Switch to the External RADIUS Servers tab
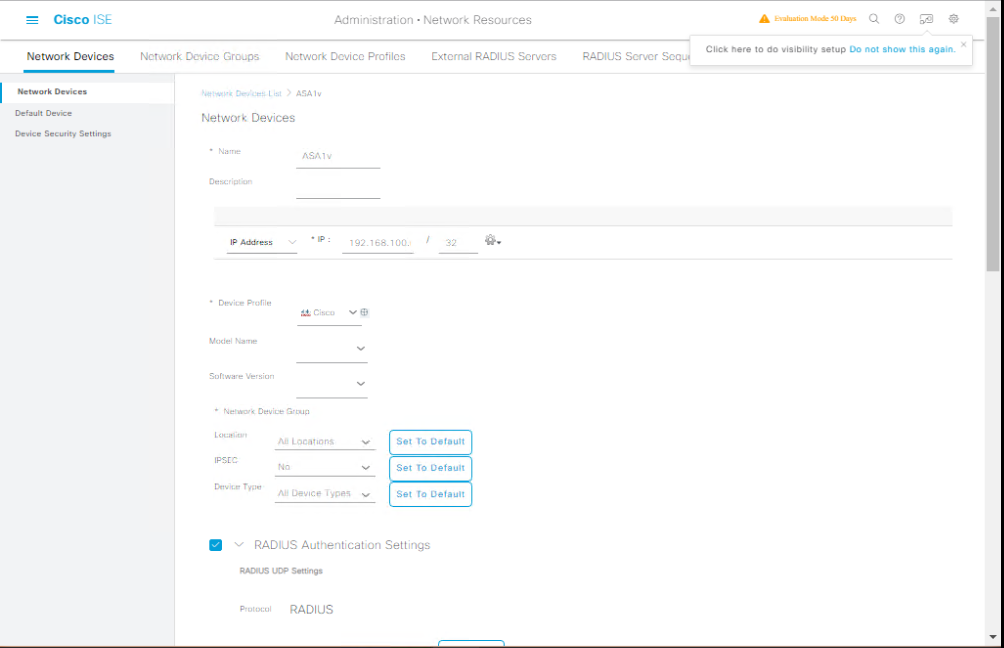 click(494, 56)
